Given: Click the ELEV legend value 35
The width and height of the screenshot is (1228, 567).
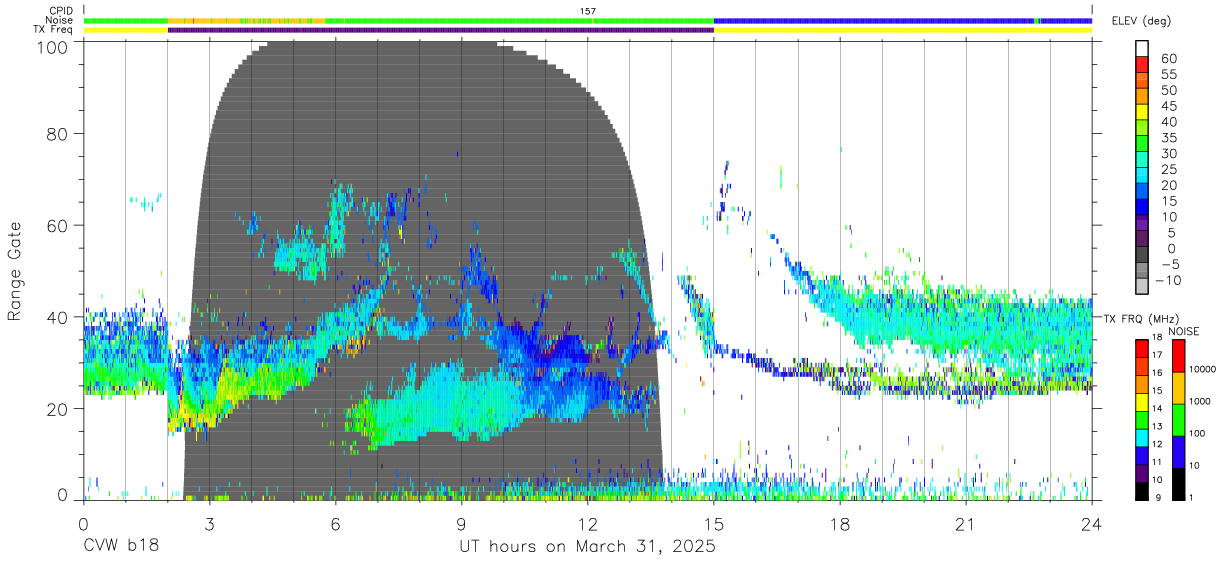Looking at the screenshot, I should pos(1169,138).
